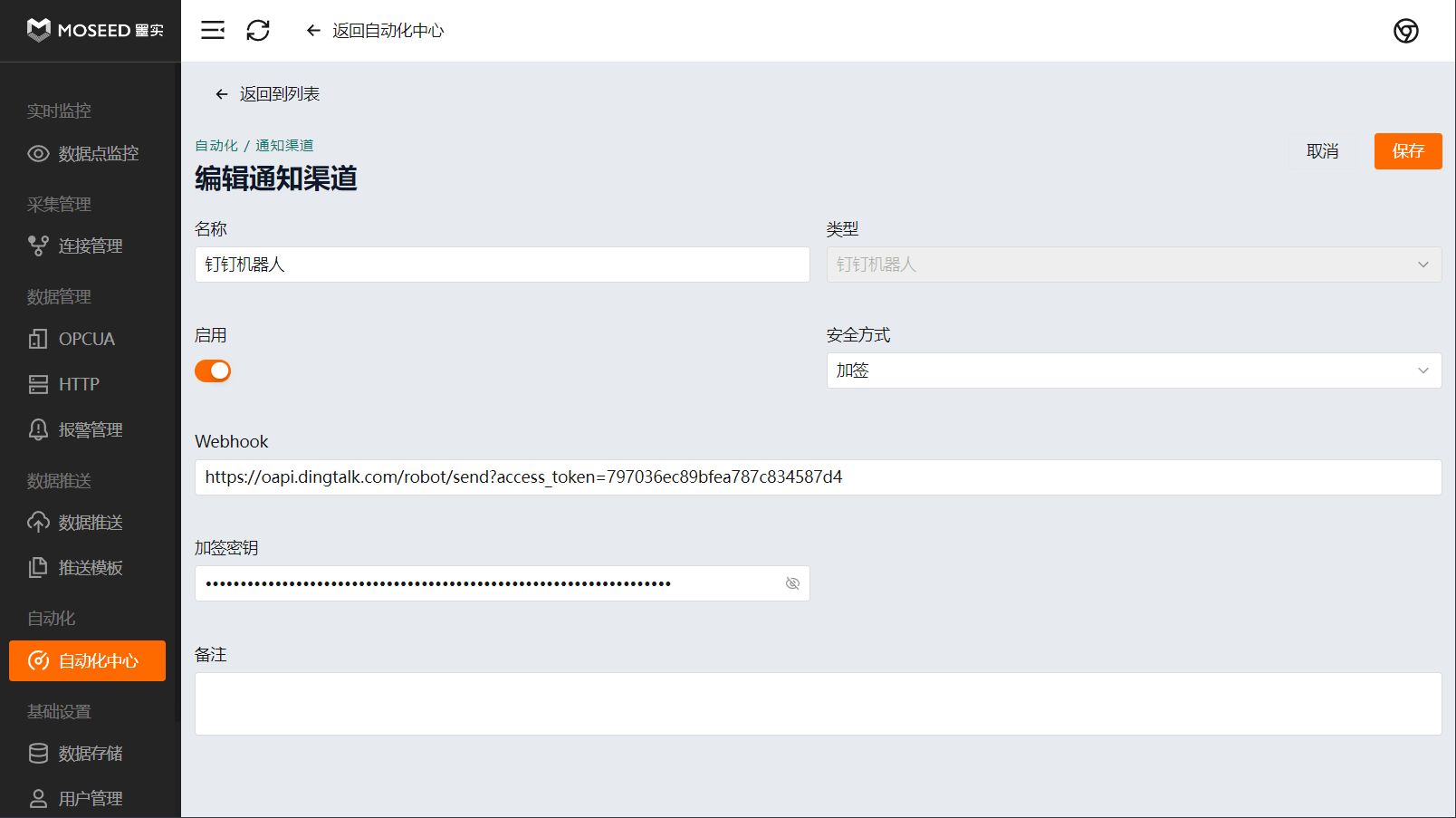This screenshot has width=1456, height=818.
Task: Open 数据推送 menu item
Action: tap(87, 523)
